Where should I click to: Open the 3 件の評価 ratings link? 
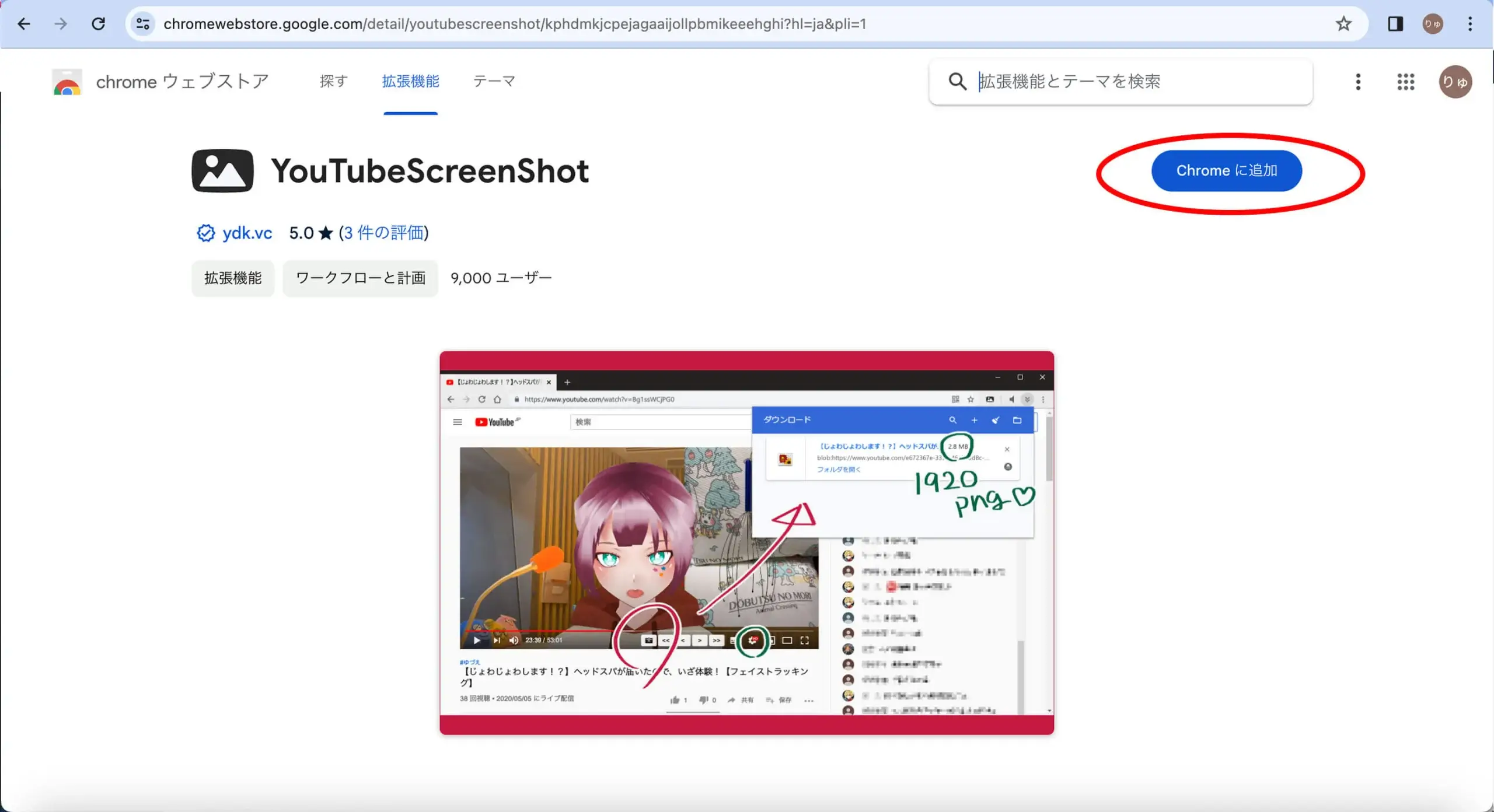tap(384, 233)
